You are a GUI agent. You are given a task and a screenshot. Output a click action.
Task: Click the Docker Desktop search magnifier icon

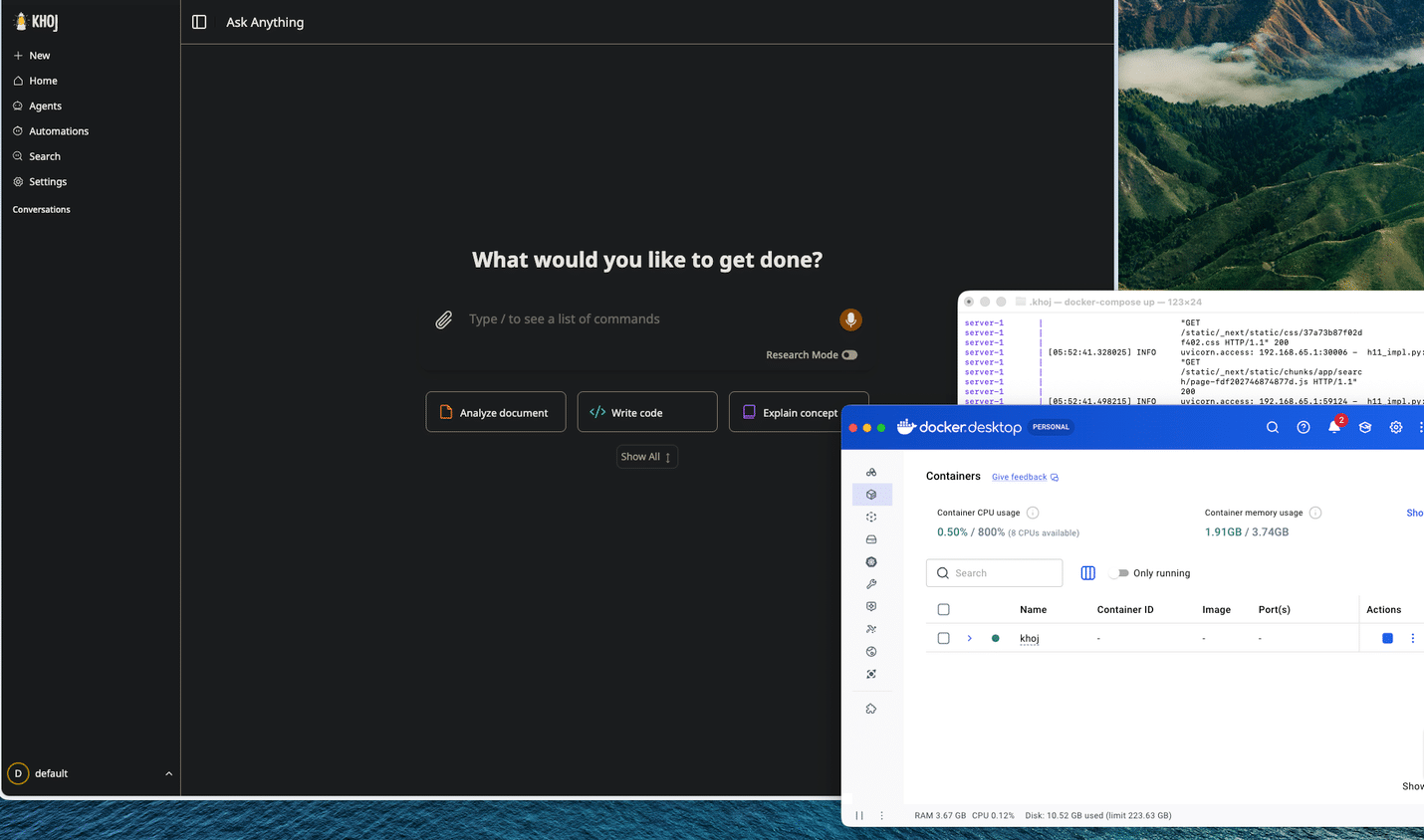[x=1273, y=427]
